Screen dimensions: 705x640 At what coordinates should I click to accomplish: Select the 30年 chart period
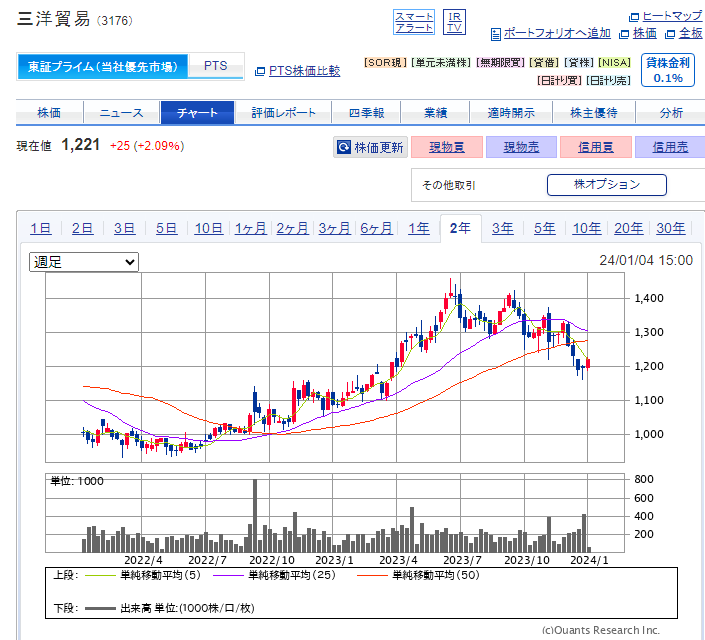670,228
